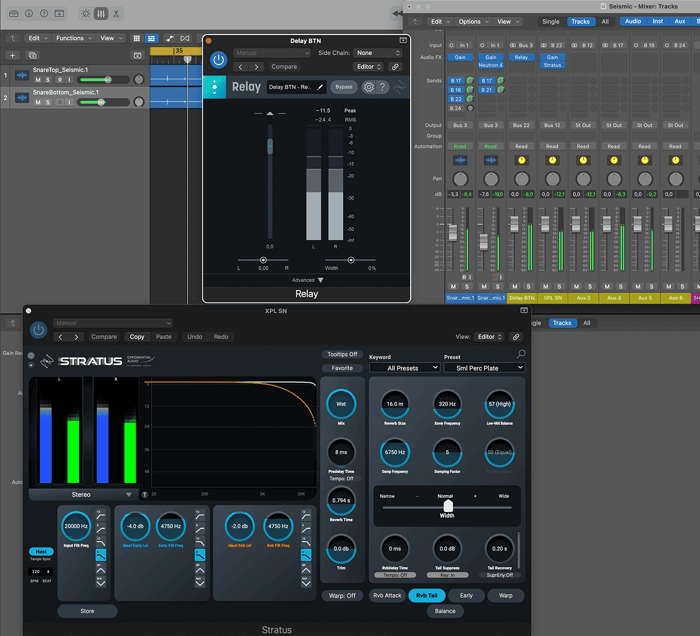The width and height of the screenshot is (700, 636).
Task: Open the Manual preset dropdown in XPL SN
Action: (x=113, y=323)
